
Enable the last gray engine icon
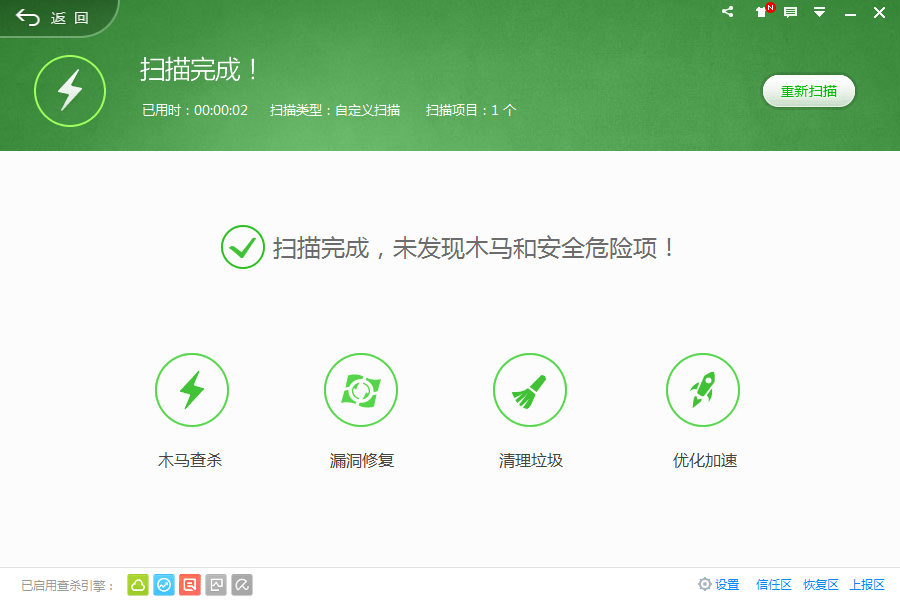click(242, 585)
